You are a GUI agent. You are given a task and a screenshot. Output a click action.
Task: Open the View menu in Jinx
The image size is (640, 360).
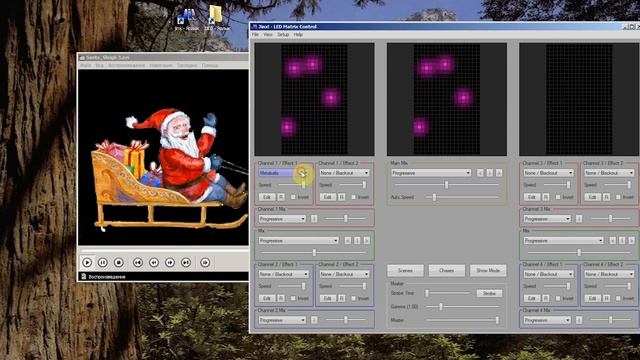268,35
